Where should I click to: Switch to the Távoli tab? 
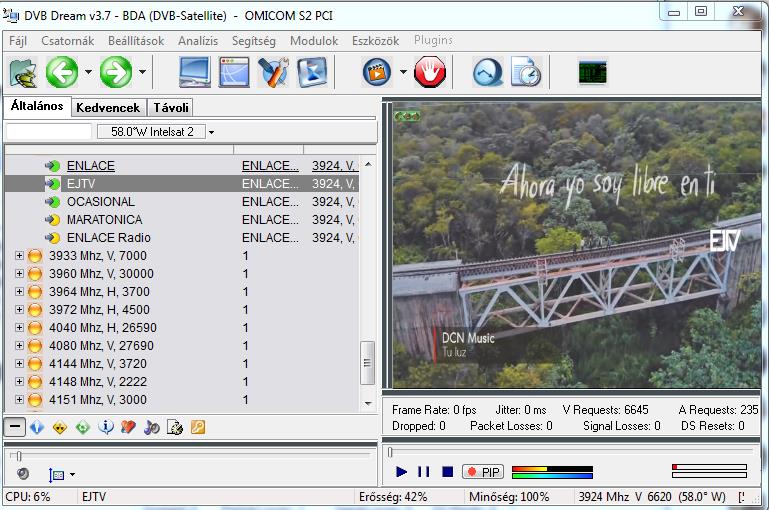coord(171,107)
